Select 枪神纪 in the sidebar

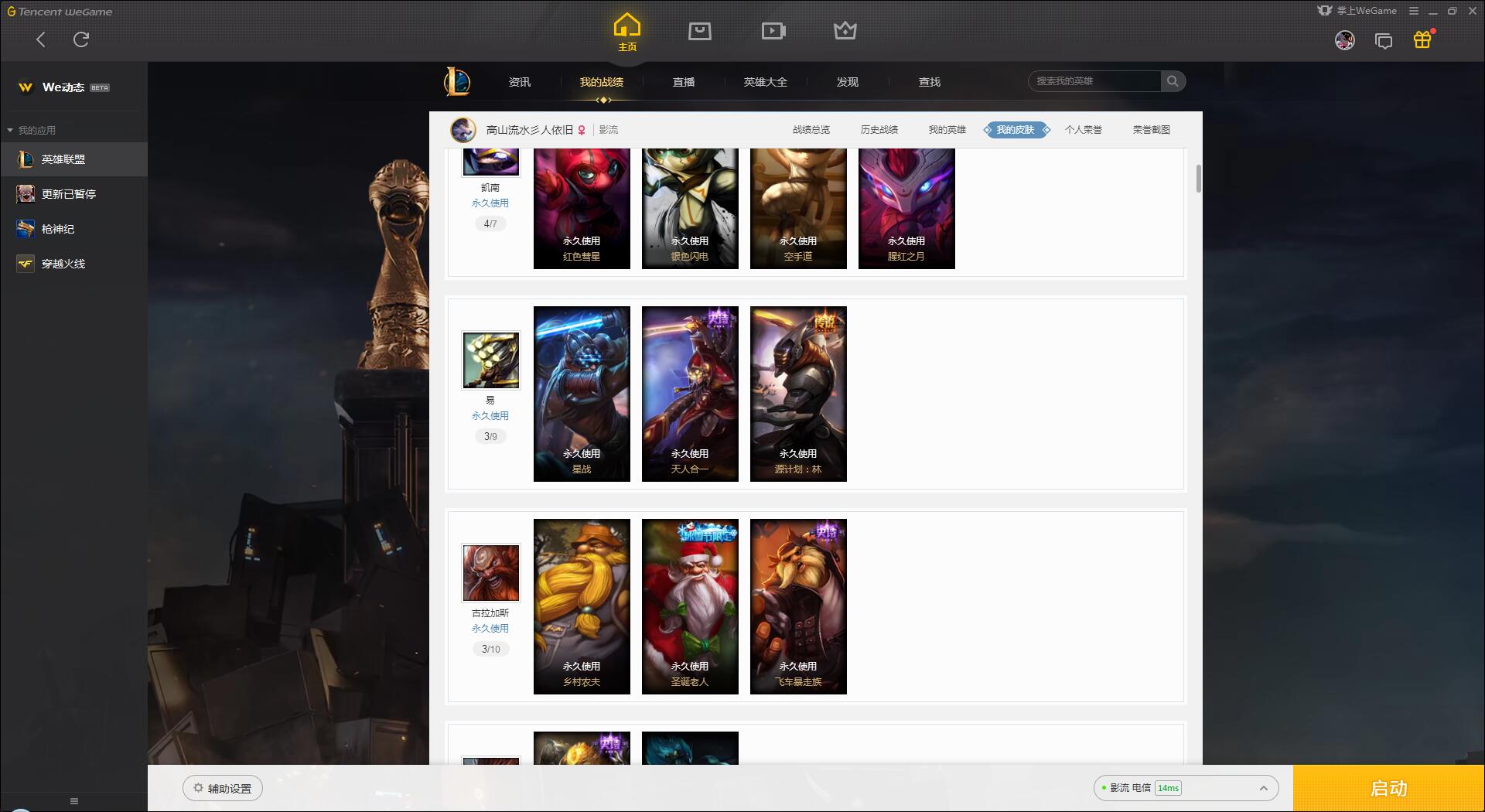coord(73,229)
